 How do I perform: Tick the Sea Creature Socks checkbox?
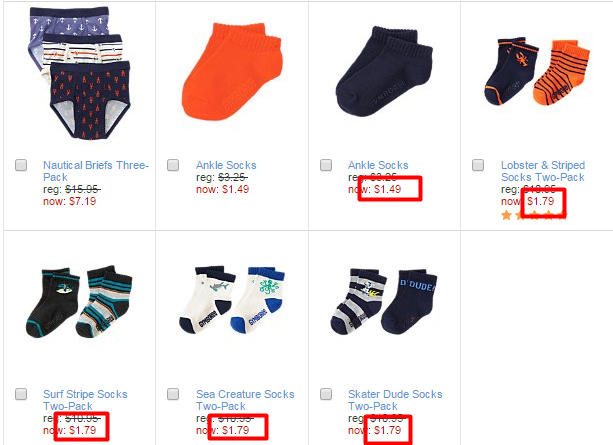[173, 394]
